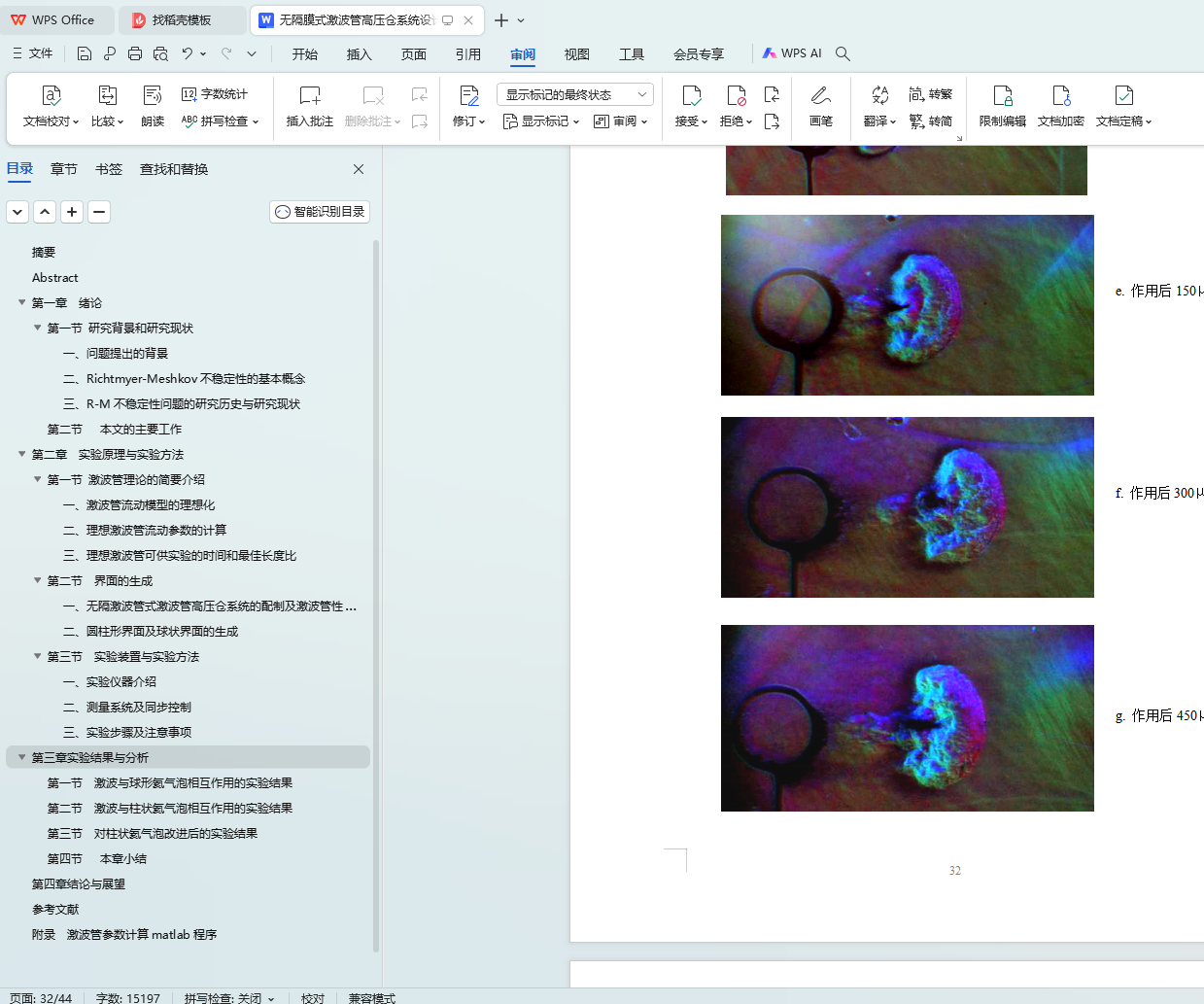
Task: Switch to the 视图 ribbon tab
Action: 577,54
